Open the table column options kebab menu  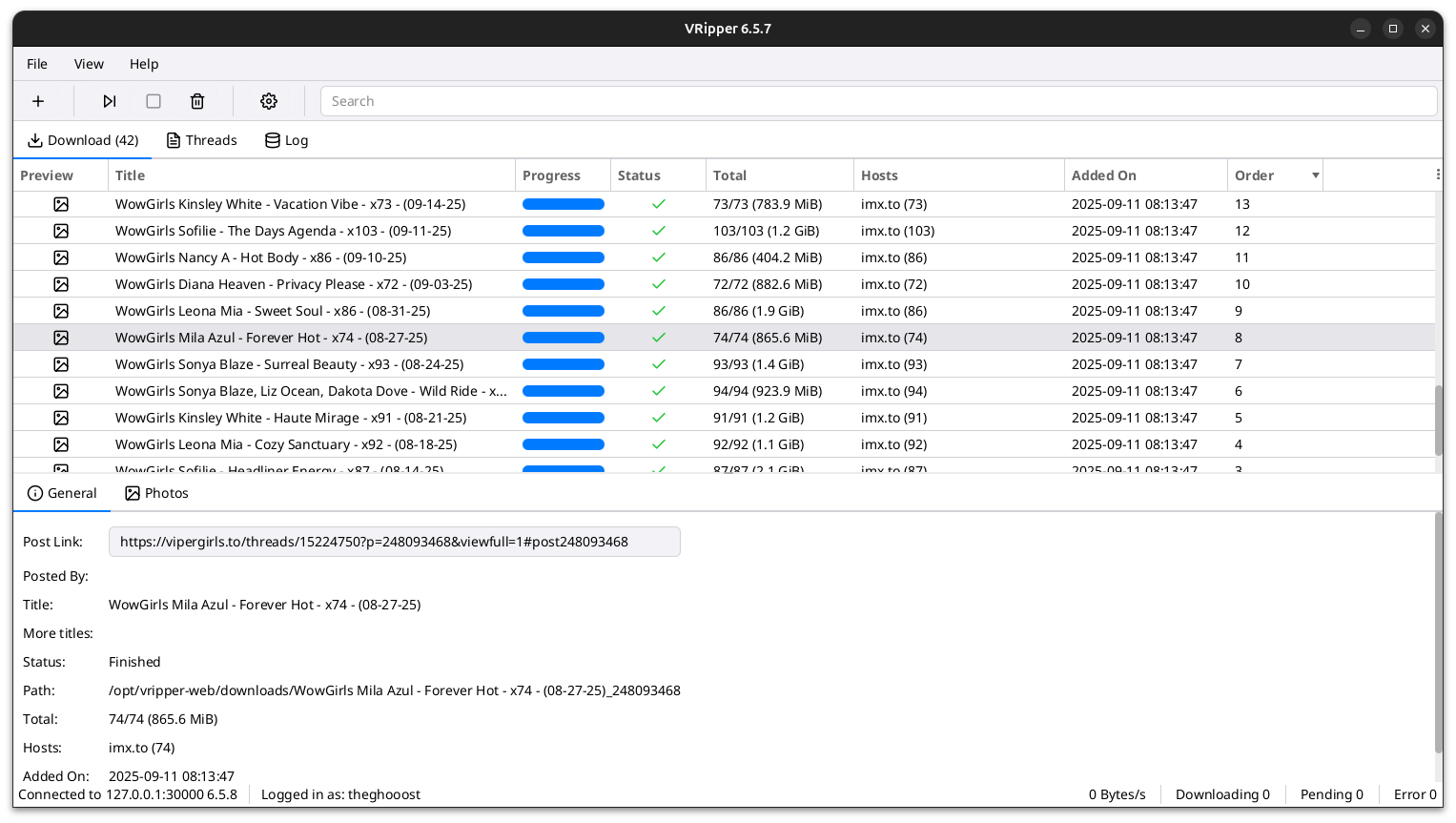[x=1437, y=175]
